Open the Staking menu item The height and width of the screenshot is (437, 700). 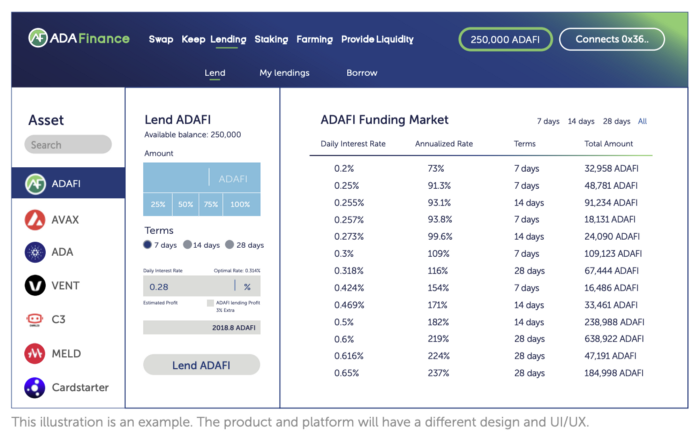point(271,39)
